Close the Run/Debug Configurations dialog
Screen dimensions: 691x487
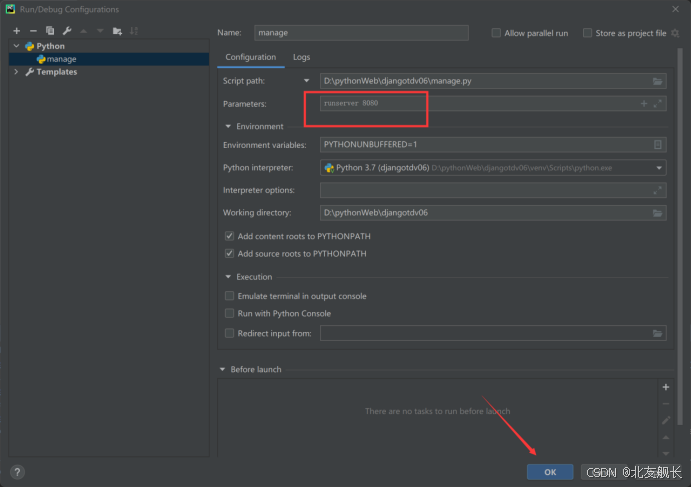point(676,9)
